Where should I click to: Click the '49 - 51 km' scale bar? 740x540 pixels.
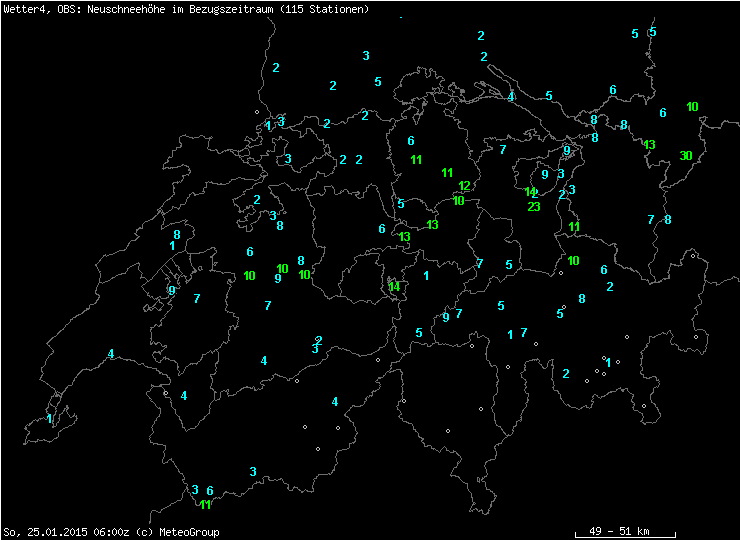click(x=625, y=531)
